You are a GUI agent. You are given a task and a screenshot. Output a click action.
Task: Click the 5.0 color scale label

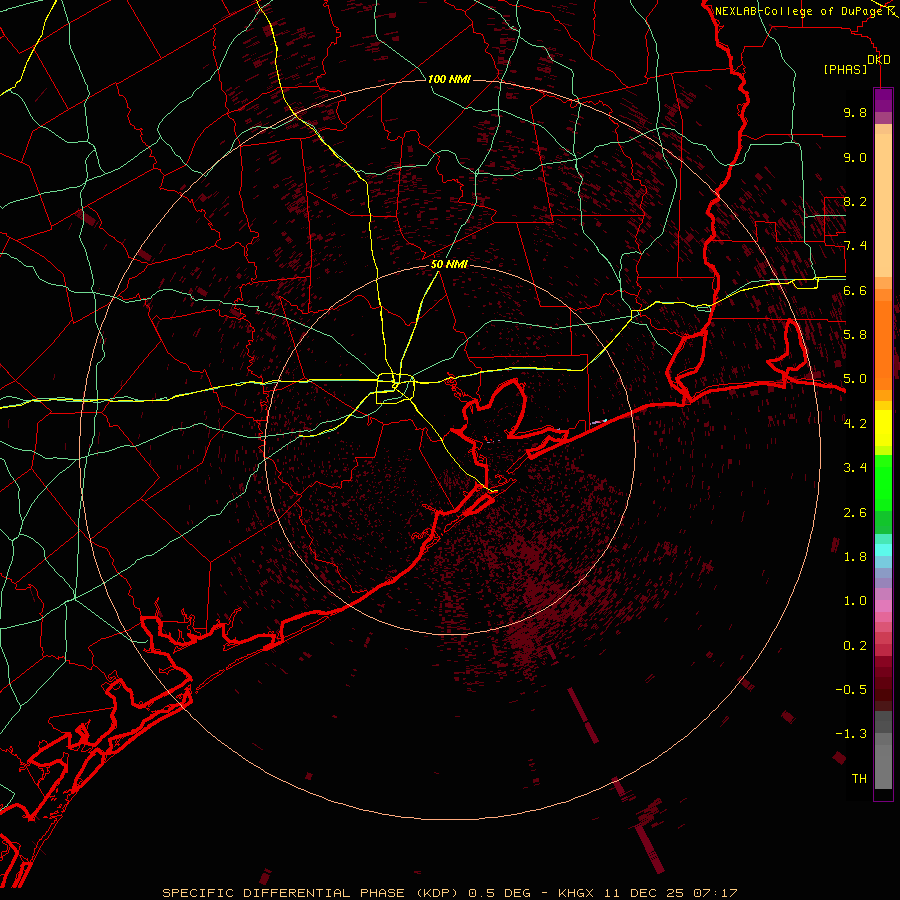[855, 379]
